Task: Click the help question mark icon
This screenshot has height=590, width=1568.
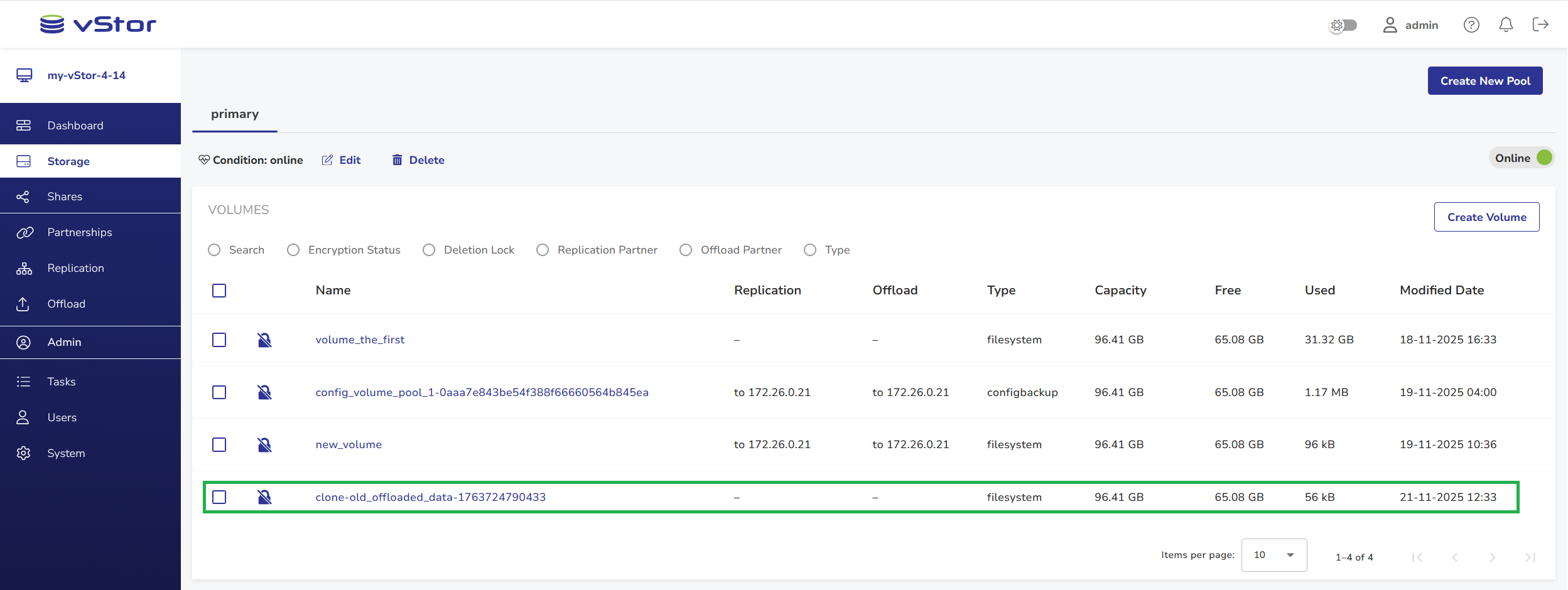Action: click(x=1471, y=25)
